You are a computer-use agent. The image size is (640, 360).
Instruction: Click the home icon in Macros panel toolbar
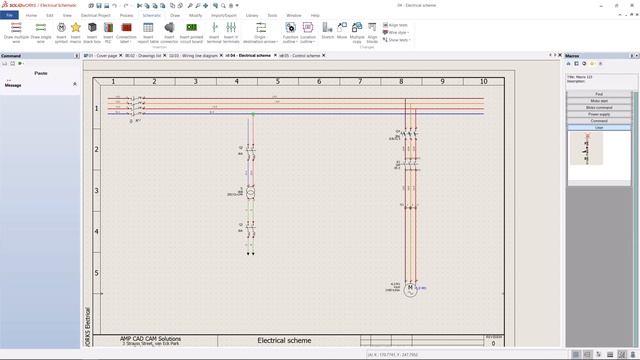coord(569,64)
